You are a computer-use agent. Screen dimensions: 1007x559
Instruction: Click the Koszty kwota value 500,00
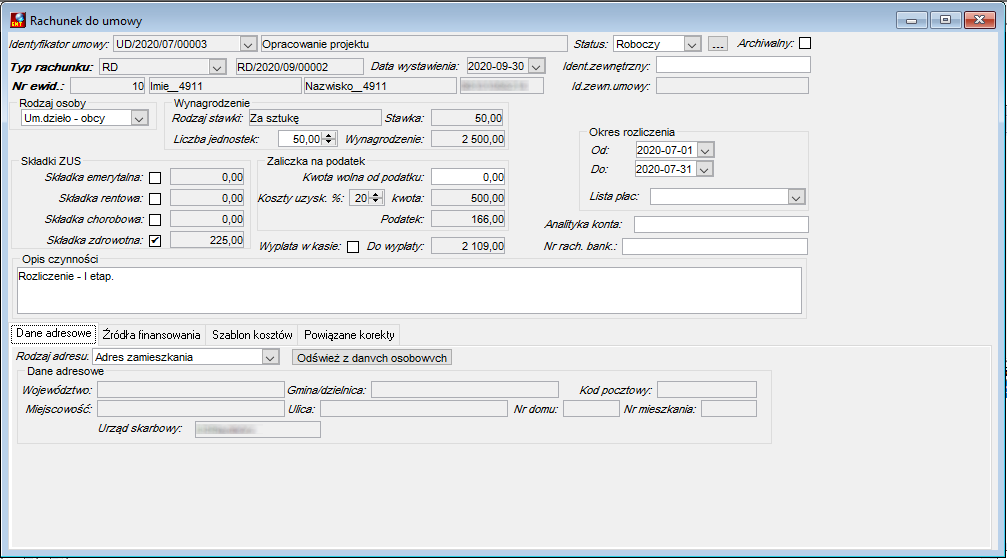(468, 198)
